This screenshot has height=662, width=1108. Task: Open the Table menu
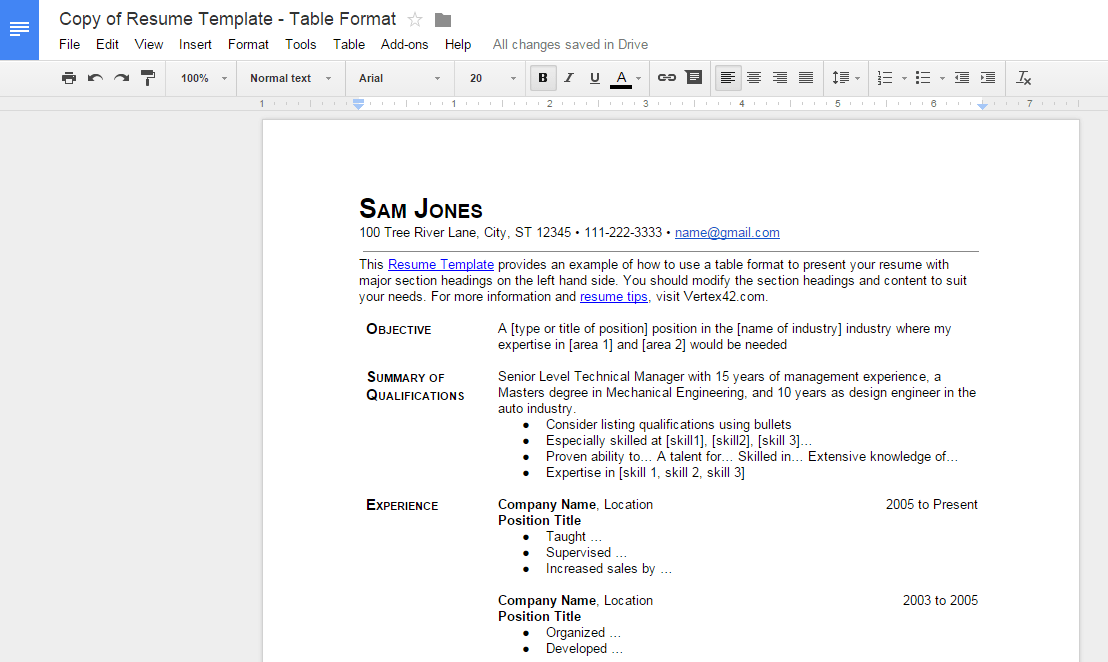[349, 45]
